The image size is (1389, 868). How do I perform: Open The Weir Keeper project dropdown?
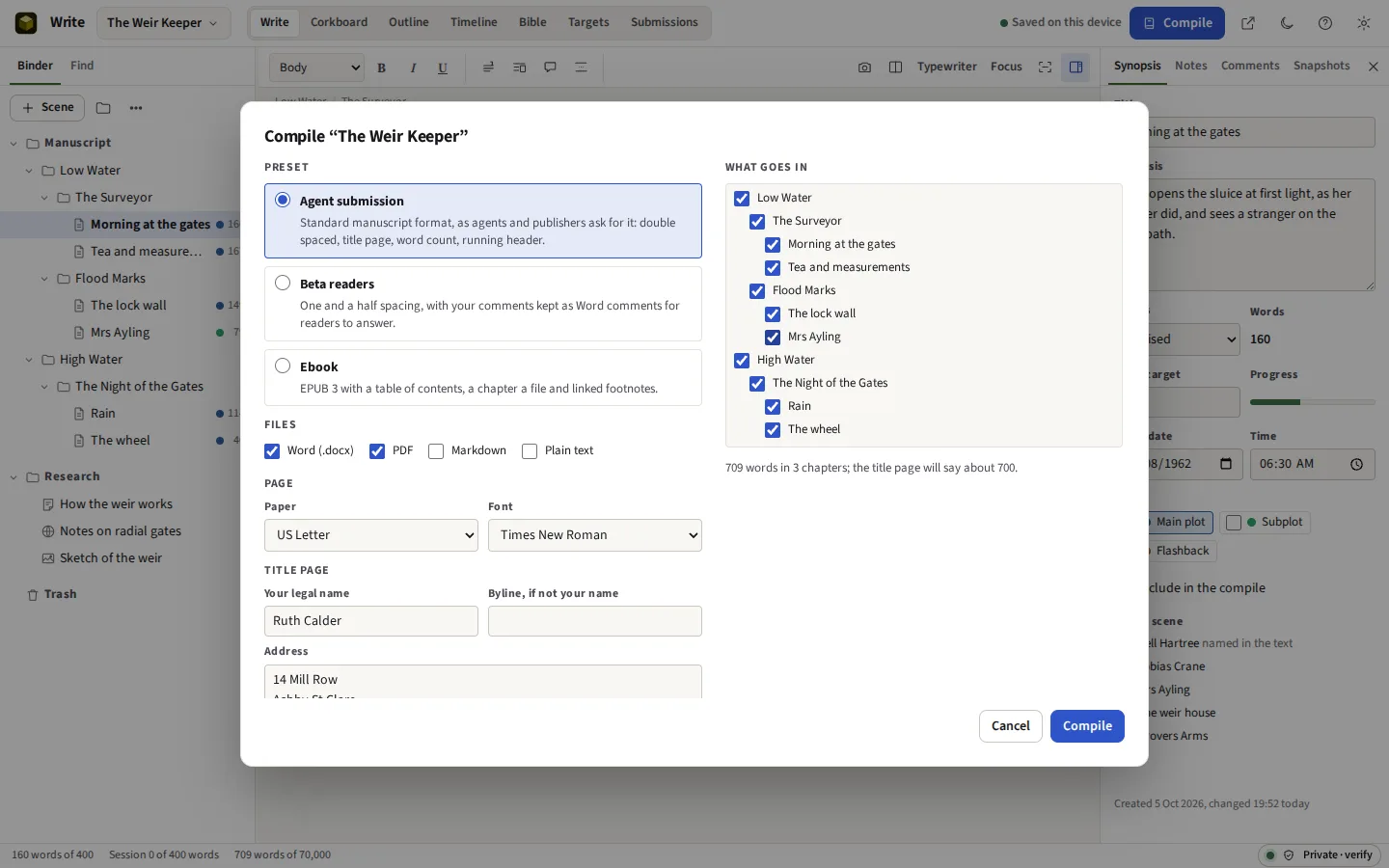(x=162, y=23)
